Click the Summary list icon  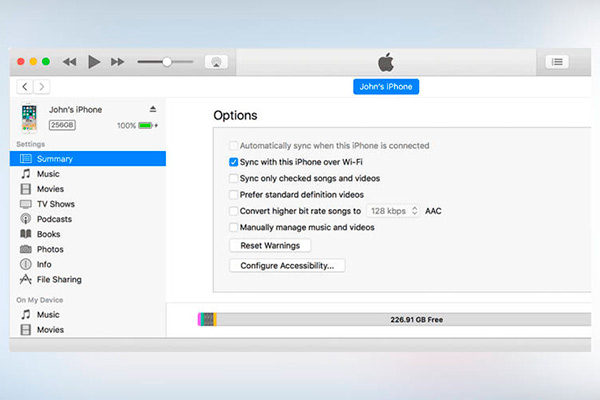(26, 158)
